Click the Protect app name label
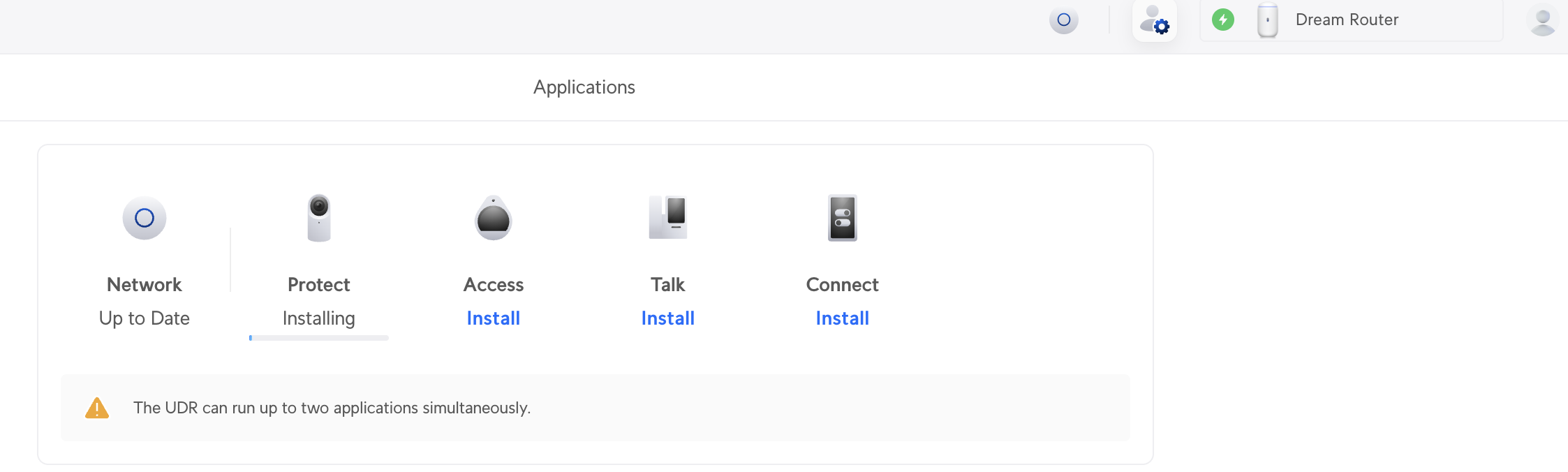The height and width of the screenshot is (472, 1568). 319,285
